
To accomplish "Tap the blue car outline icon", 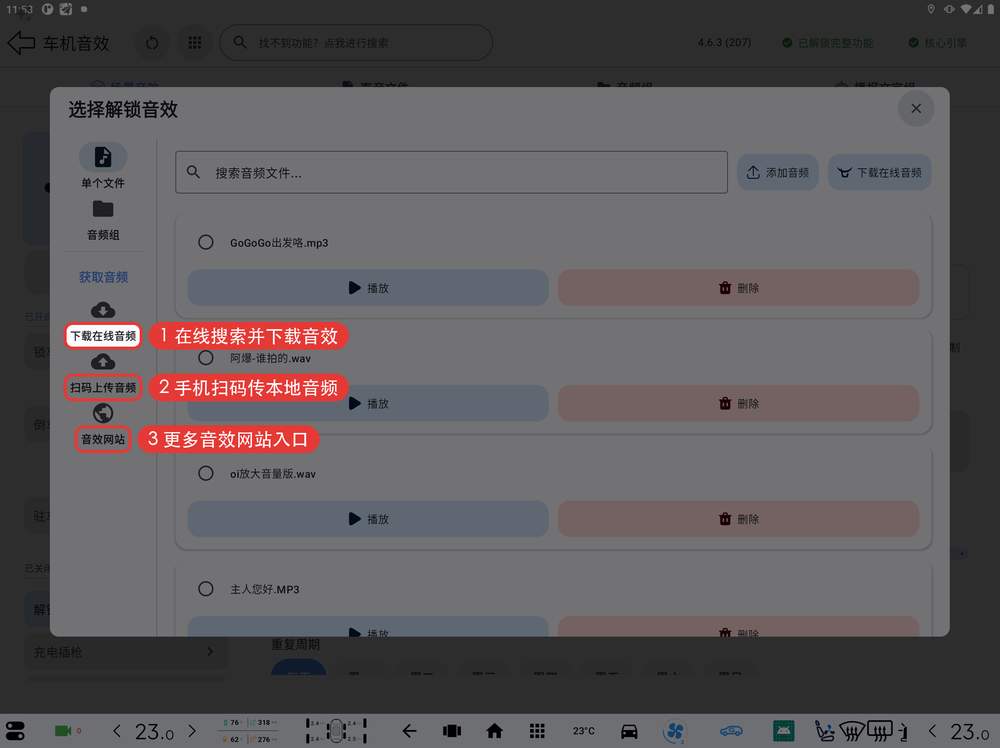I will point(732,731).
